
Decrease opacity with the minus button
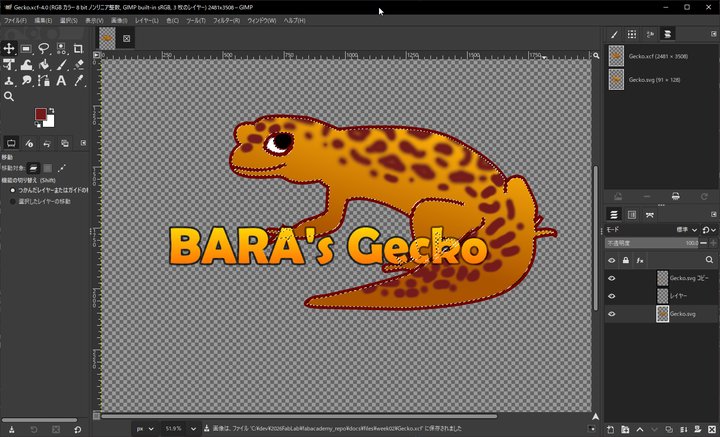(x=703, y=243)
